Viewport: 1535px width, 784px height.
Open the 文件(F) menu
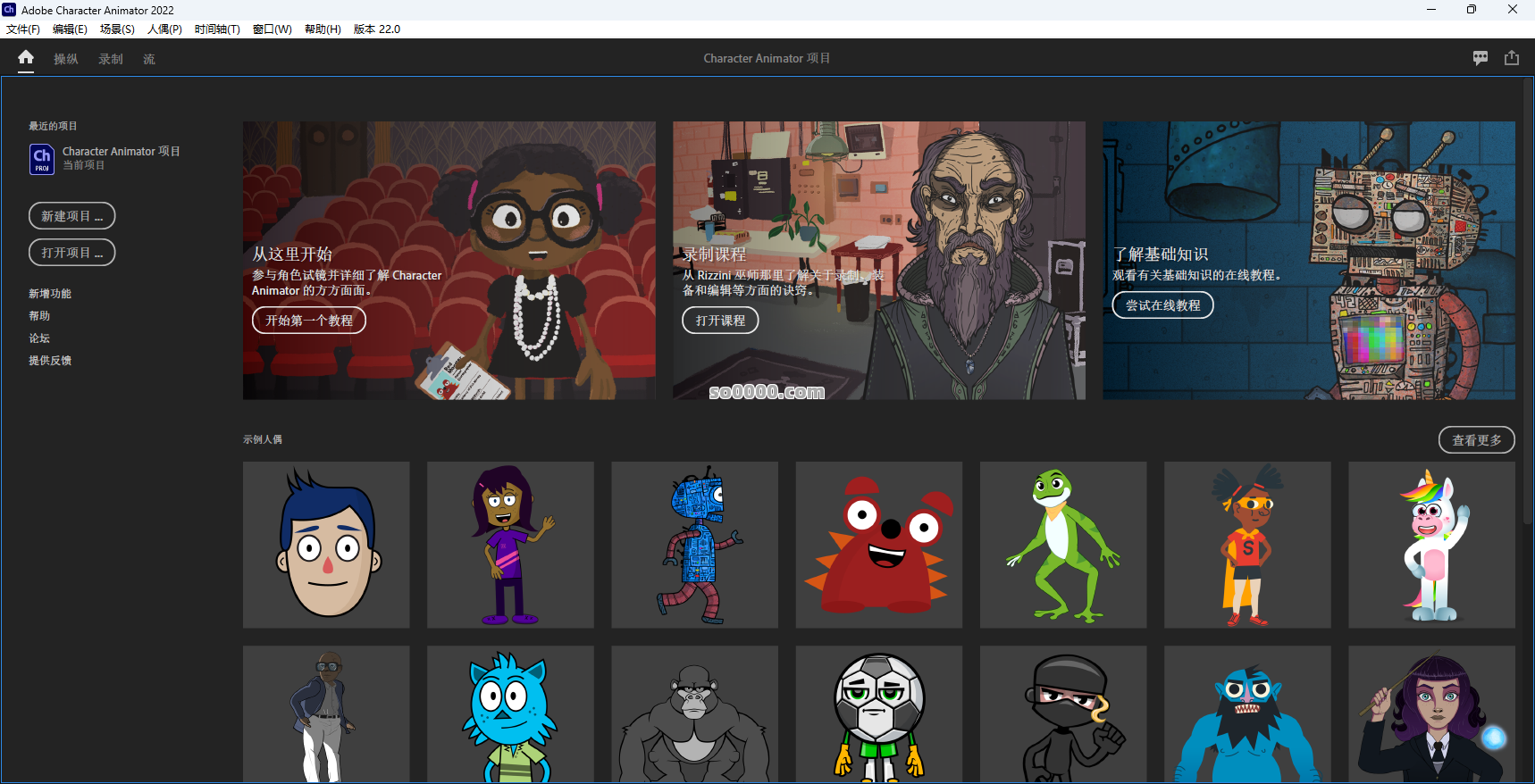tap(23, 29)
